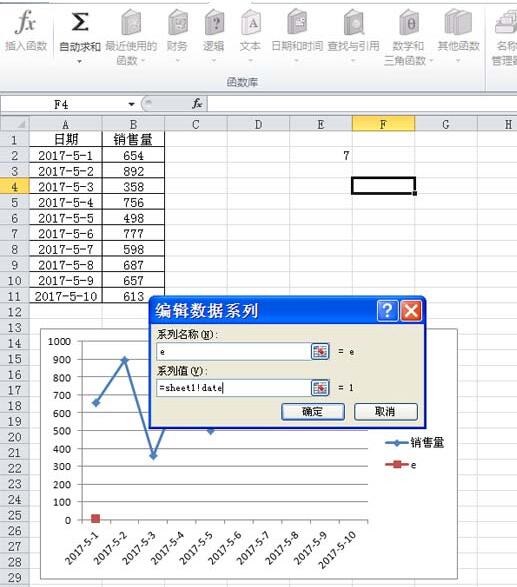Open Date and Time functions icon
The width and height of the screenshot is (517, 587).
tap(297, 22)
